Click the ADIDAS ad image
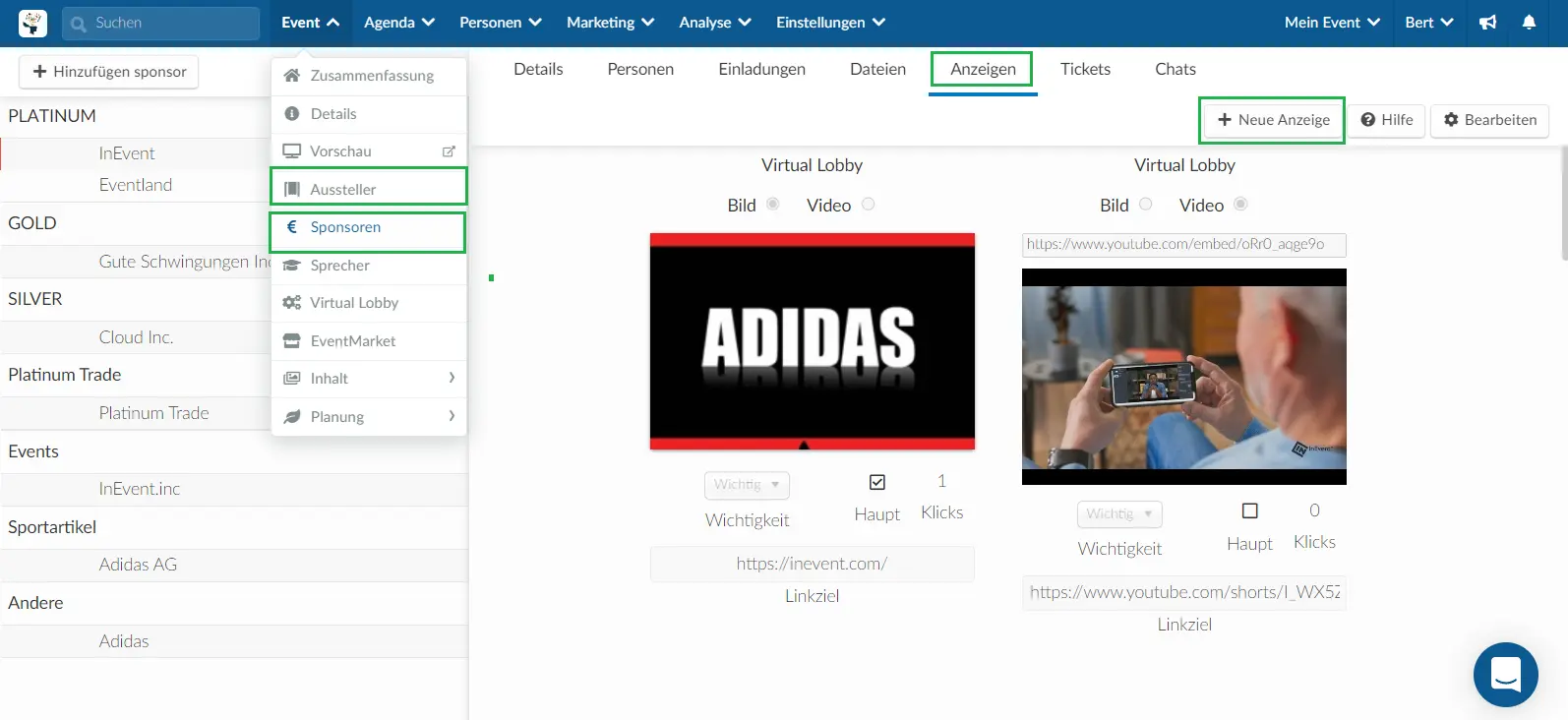 coord(812,341)
